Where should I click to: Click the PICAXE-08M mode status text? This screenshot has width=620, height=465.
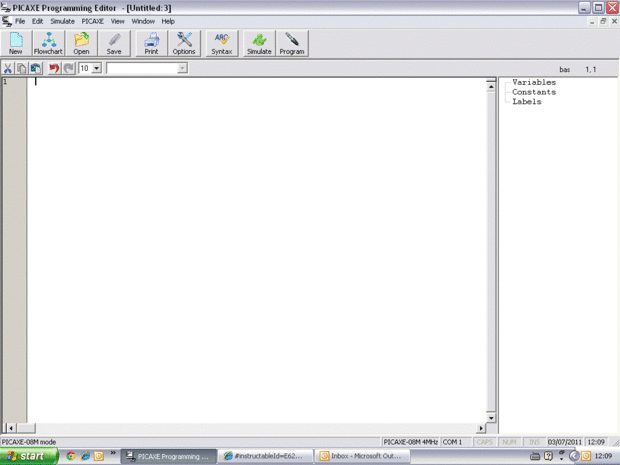click(29, 442)
